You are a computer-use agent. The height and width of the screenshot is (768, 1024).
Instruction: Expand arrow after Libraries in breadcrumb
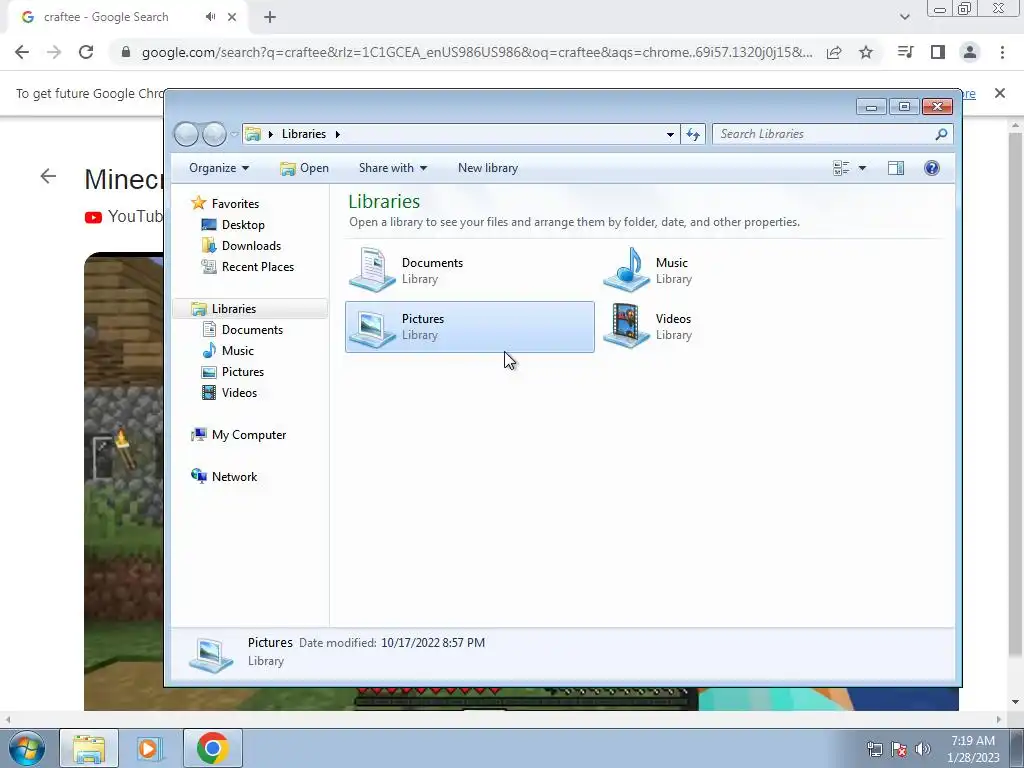[338, 135]
